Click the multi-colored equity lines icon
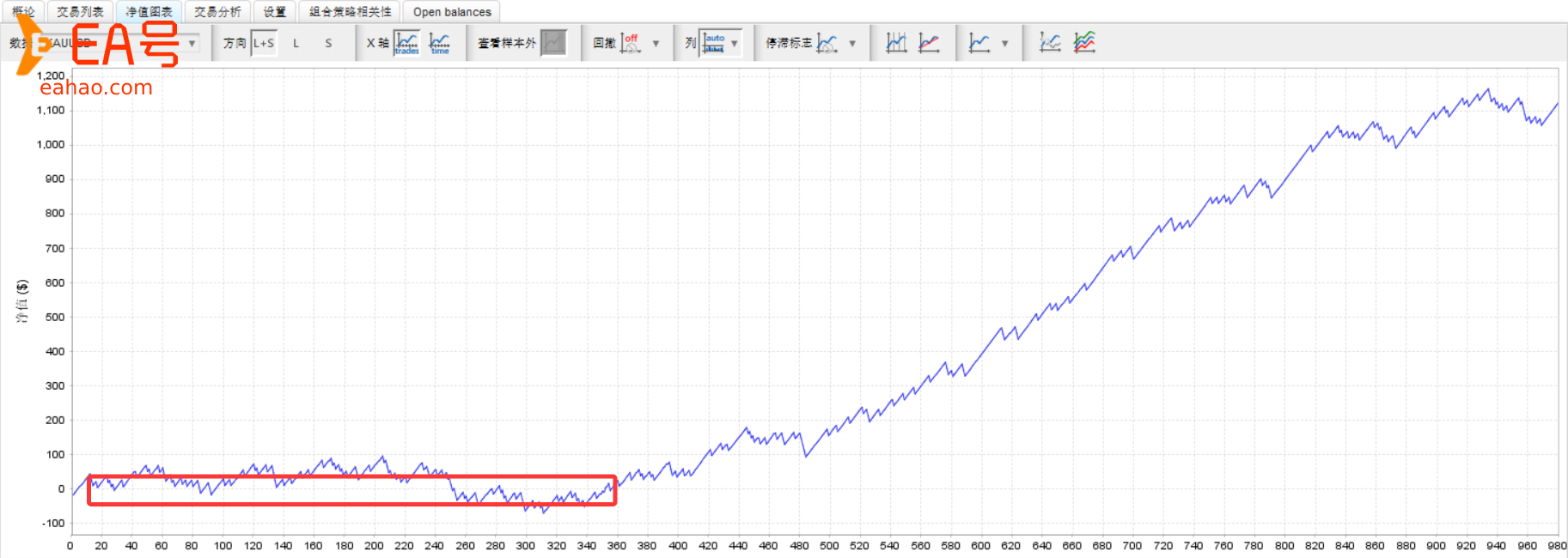 (1084, 43)
